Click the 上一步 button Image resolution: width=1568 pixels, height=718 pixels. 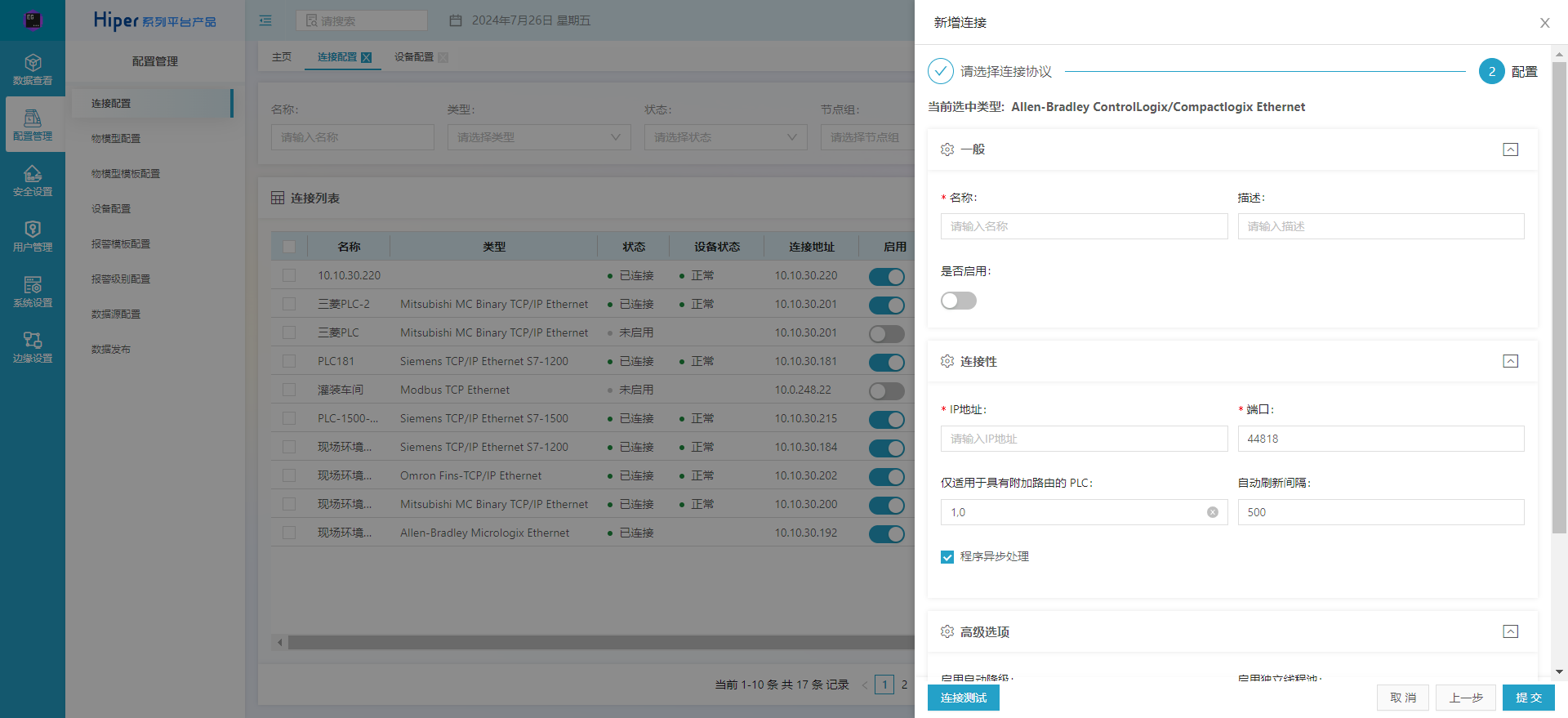pos(1466,698)
